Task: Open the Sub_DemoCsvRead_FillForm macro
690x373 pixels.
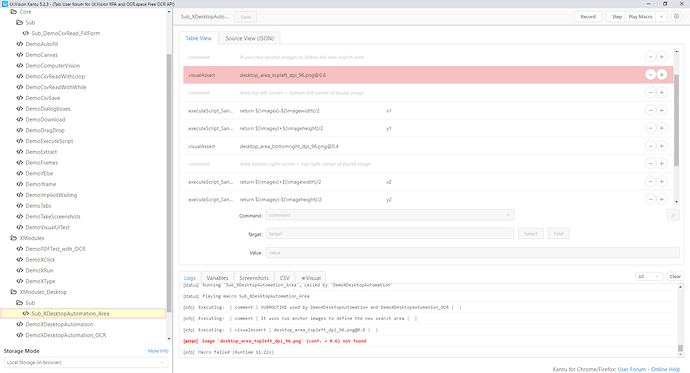Action: [66, 33]
